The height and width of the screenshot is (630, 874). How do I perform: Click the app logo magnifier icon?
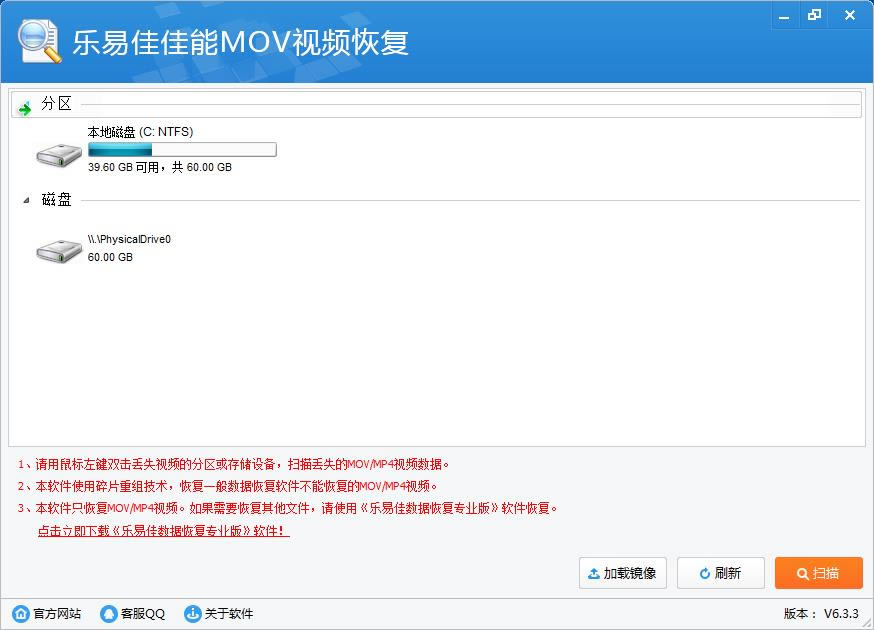coord(39,41)
